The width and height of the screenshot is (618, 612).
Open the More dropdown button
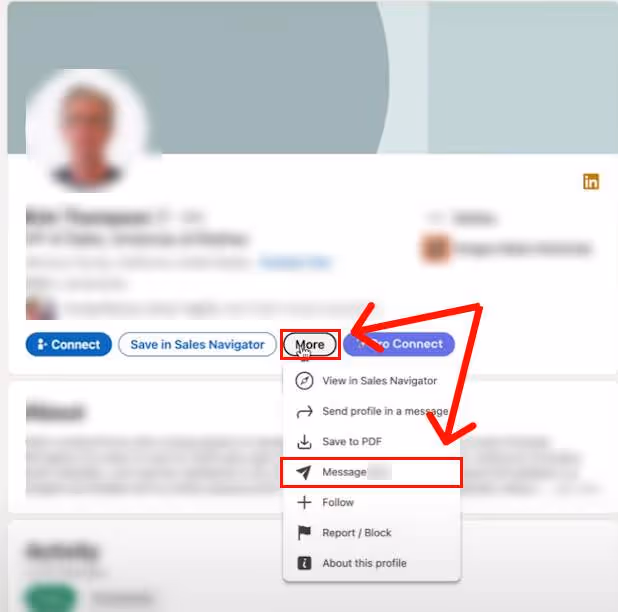310,344
